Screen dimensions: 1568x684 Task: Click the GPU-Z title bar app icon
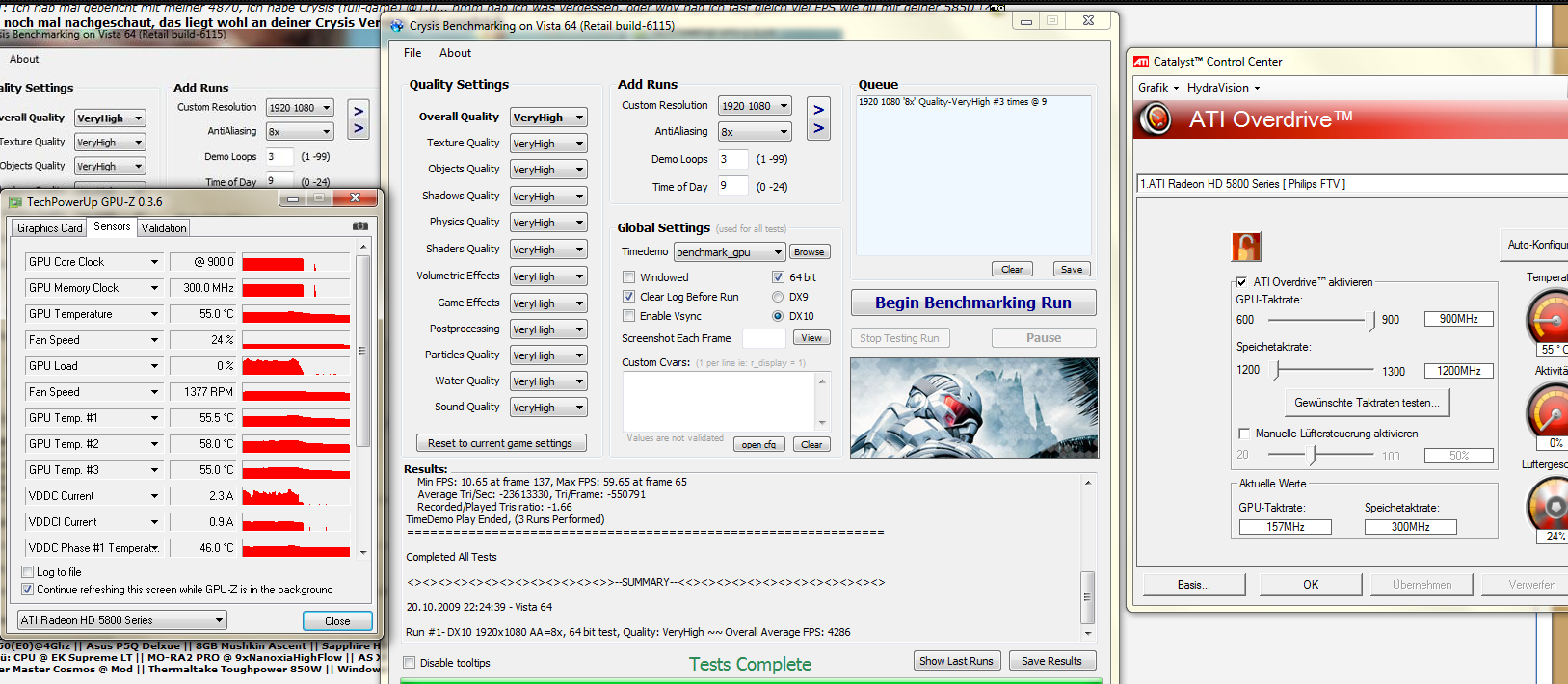(x=14, y=202)
